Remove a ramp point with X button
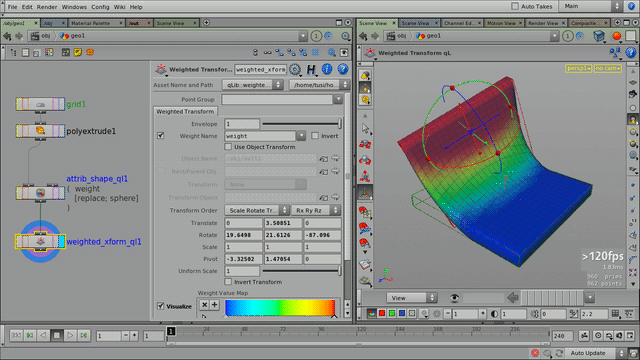Screen dimensions: 640x360 click(204, 304)
